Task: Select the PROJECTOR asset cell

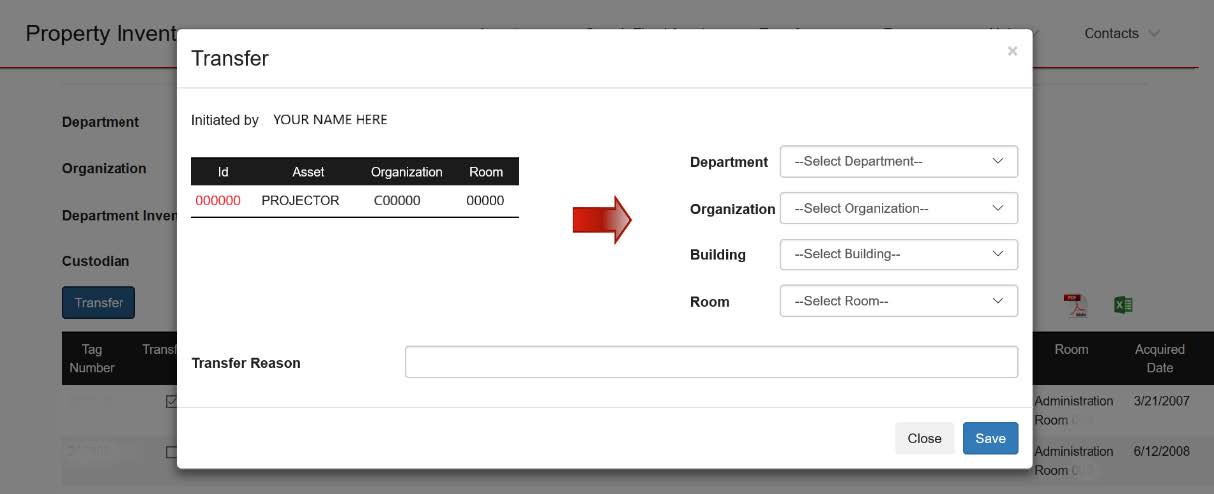Action: tap(300, 200)
